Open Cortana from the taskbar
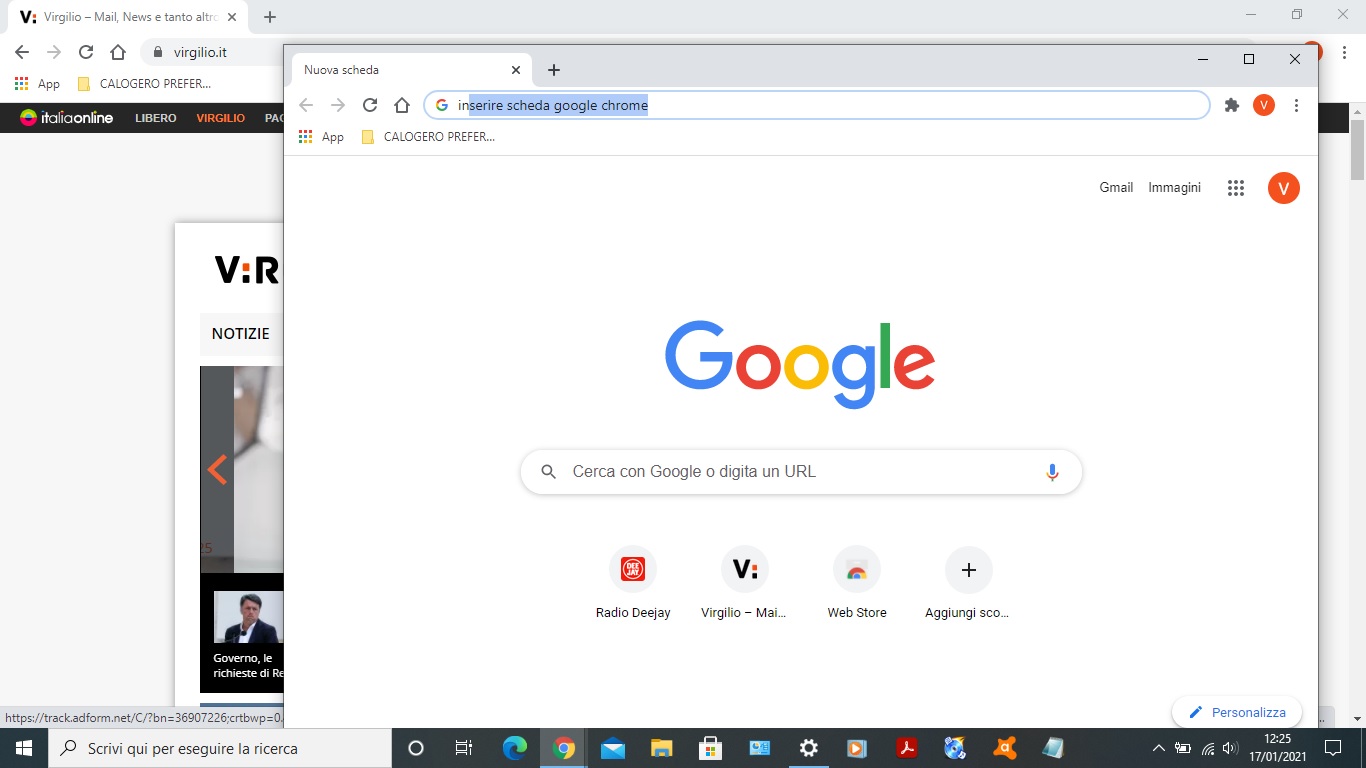 click(x=416, y=748)
